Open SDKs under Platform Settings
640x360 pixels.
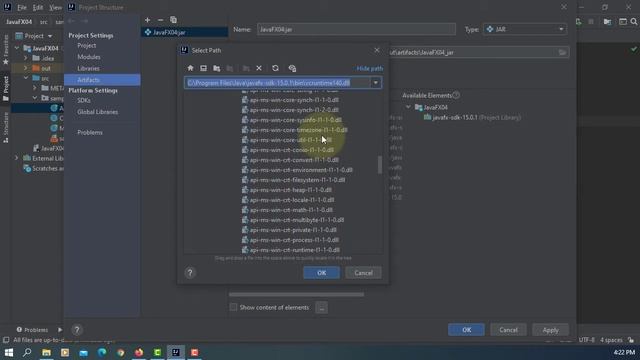[x=84, y=100]
